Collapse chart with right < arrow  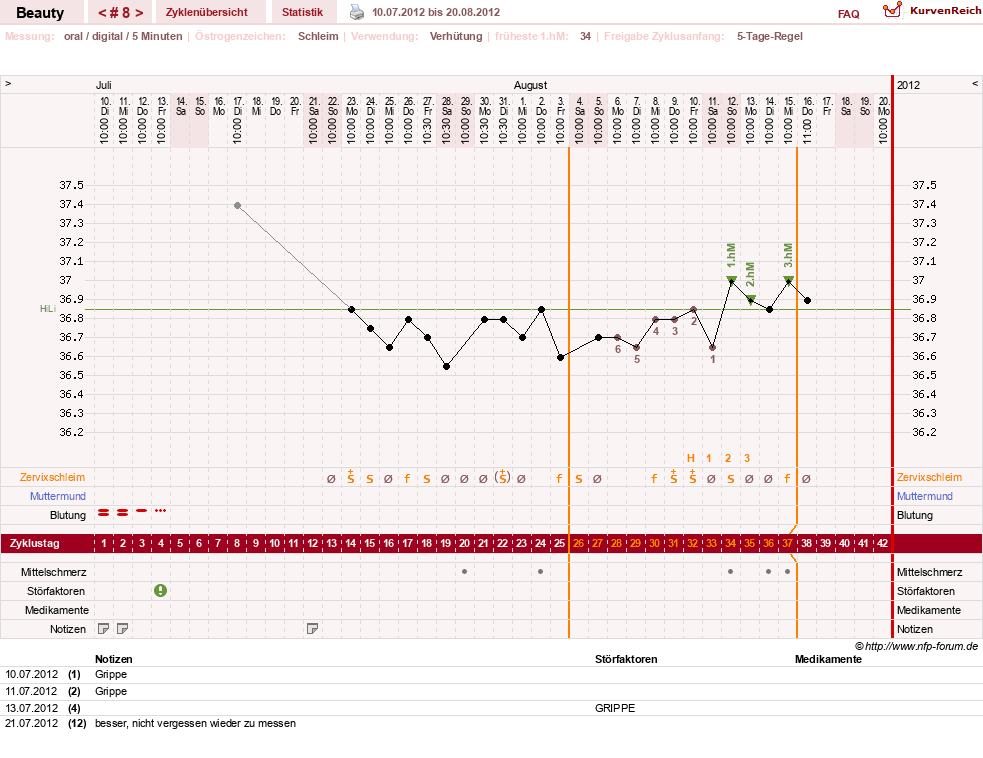pyautogui.click(x=975, y=83)
